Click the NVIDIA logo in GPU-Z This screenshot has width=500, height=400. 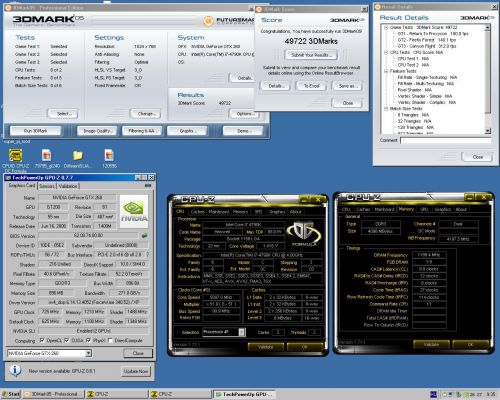[134, 212]
